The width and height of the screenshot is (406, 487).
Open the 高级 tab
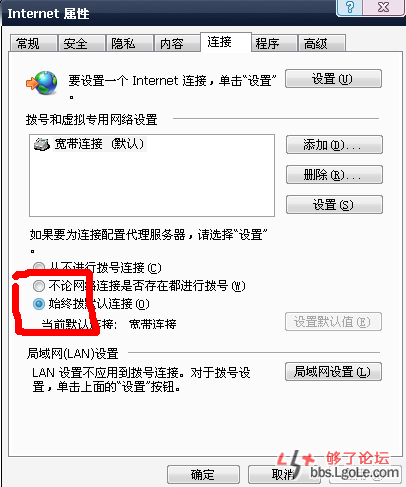[322, 43]
